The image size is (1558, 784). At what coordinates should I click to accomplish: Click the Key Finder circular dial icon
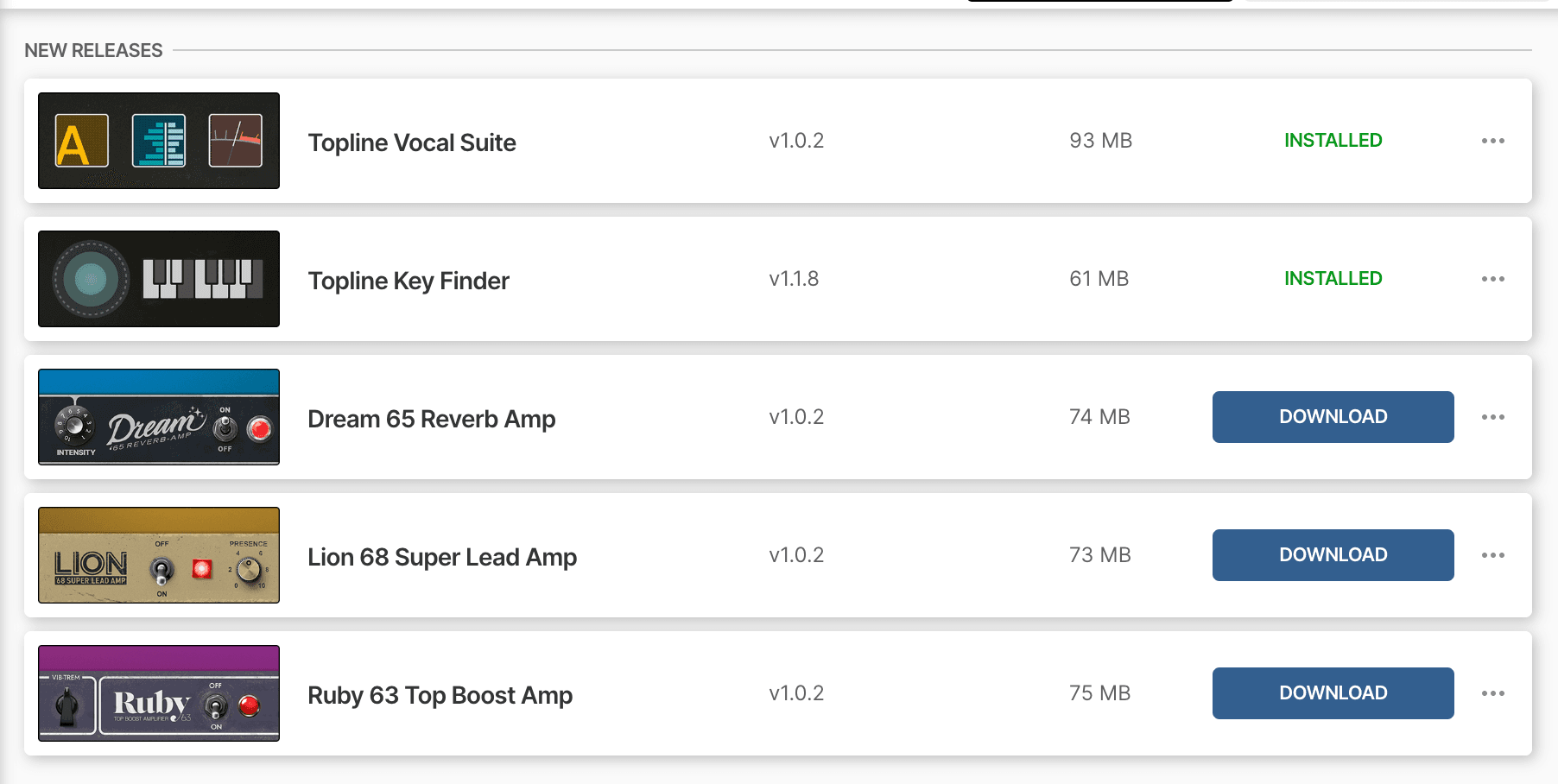pyautogui.click(x=91, y=279)
